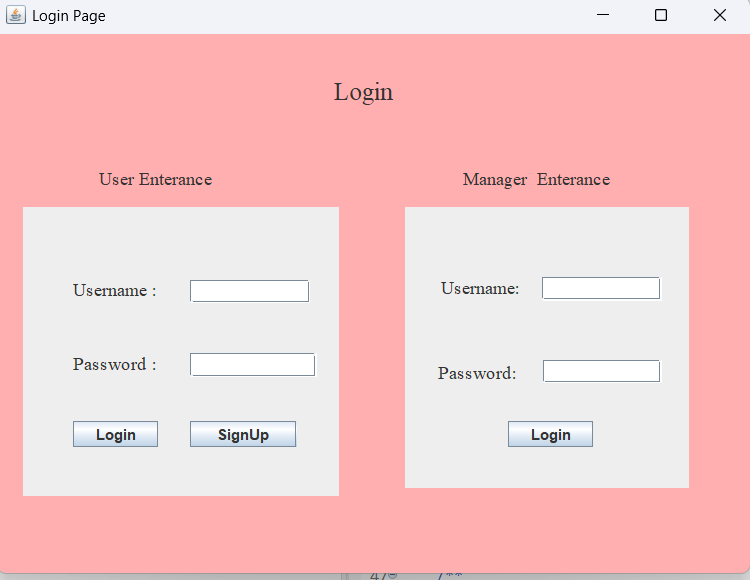
Task: Click the "Password :" label in user panel
Action: pos(114,365)
